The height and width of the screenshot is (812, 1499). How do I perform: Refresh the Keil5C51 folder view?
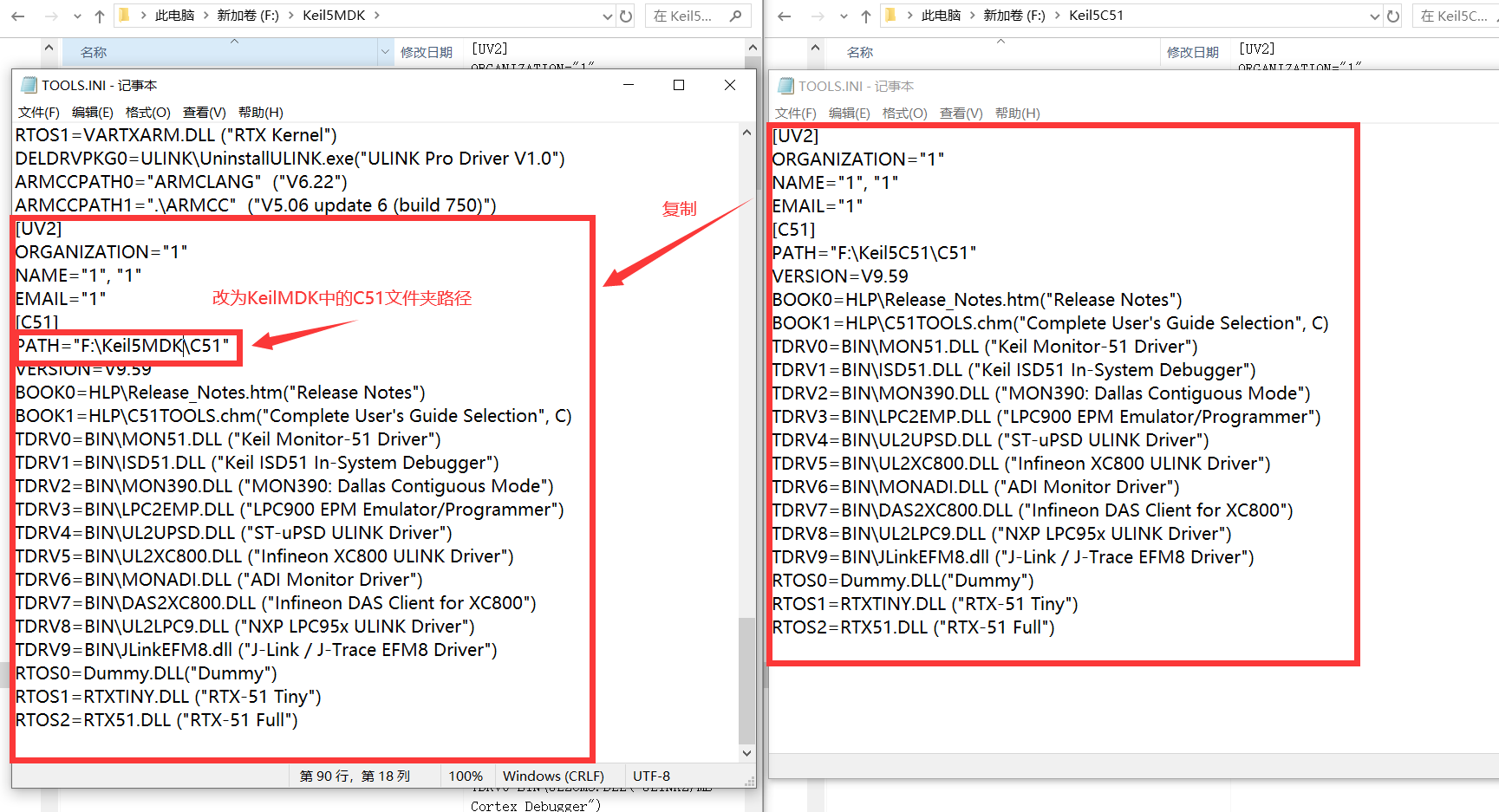click(1393, 16)
